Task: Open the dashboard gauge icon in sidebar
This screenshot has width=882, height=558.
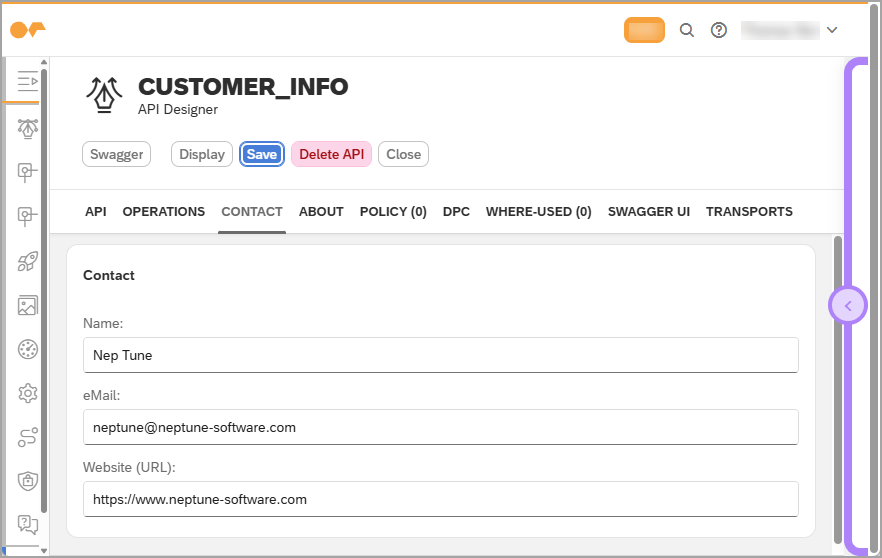Action: (28, 349)
